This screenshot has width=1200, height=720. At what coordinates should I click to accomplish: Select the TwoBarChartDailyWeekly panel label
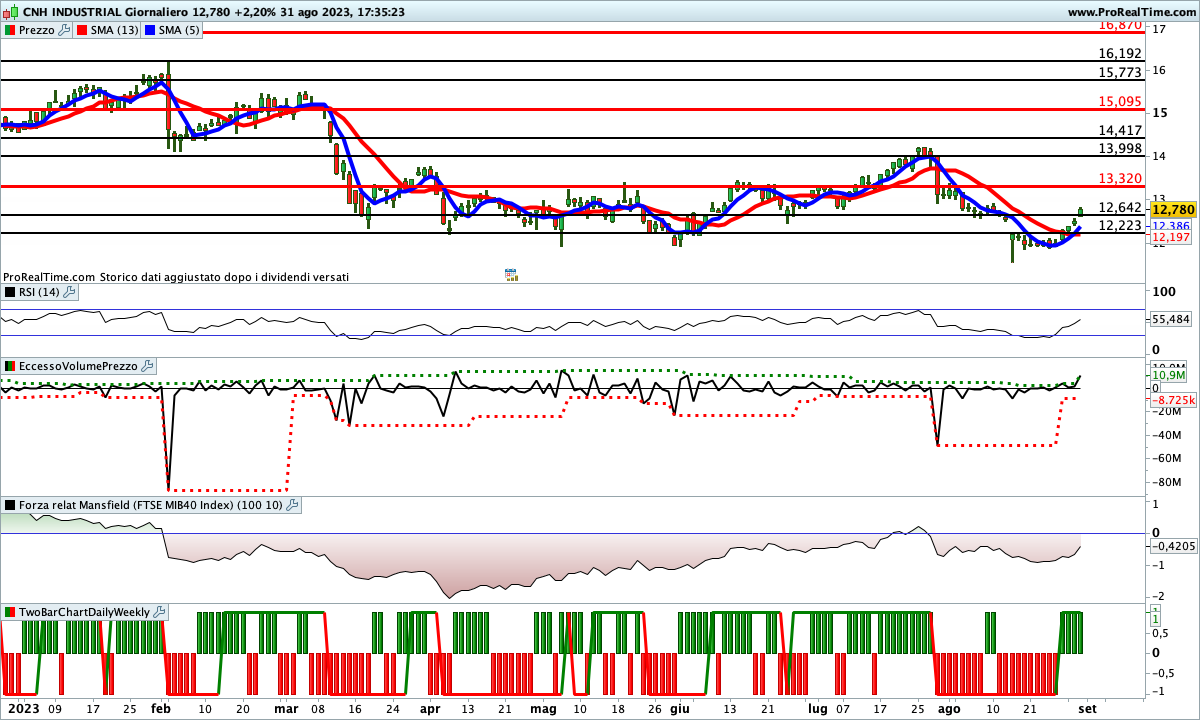point(85,612)
